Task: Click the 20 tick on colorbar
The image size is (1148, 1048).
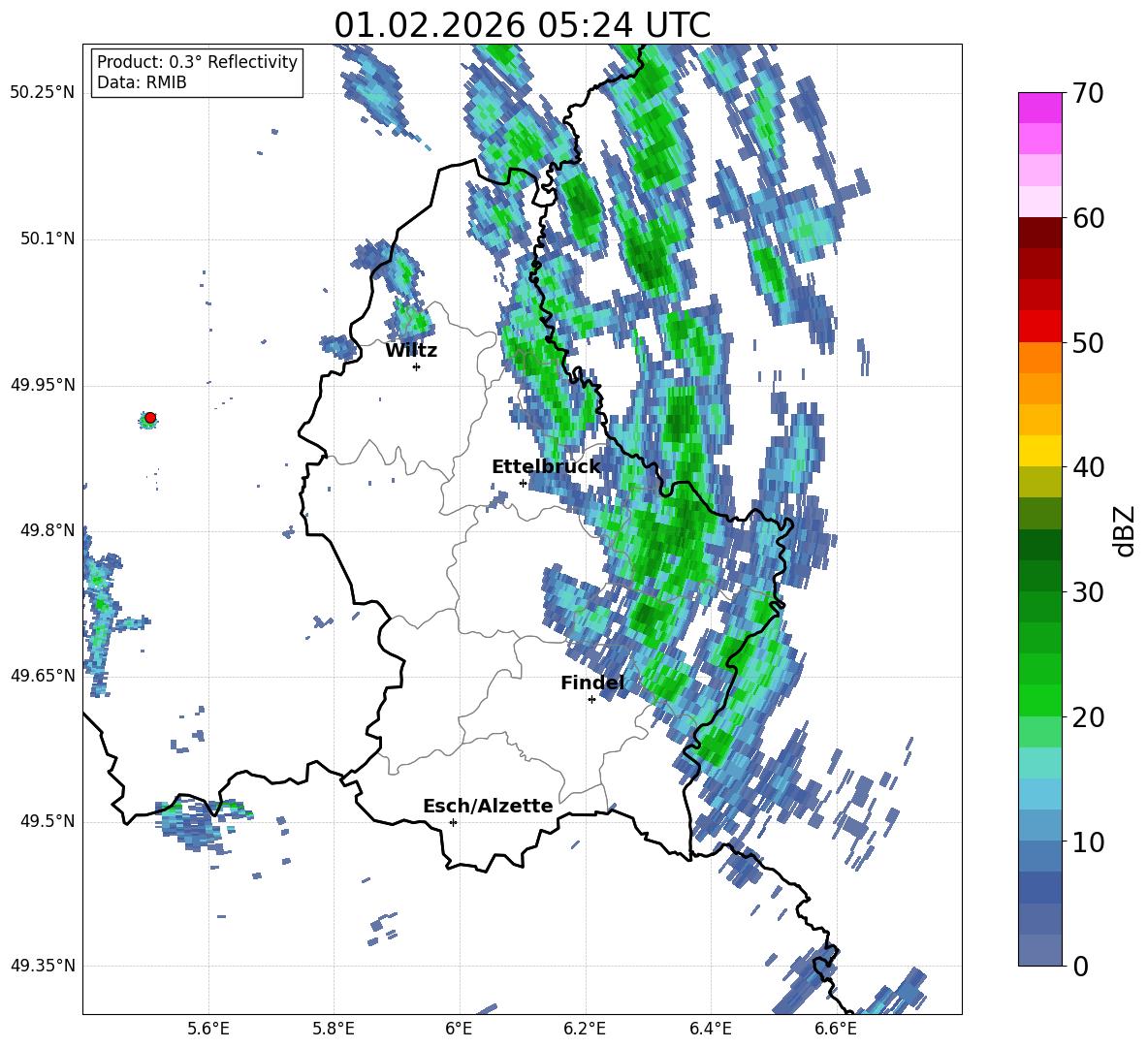Action: point(1089,717)
